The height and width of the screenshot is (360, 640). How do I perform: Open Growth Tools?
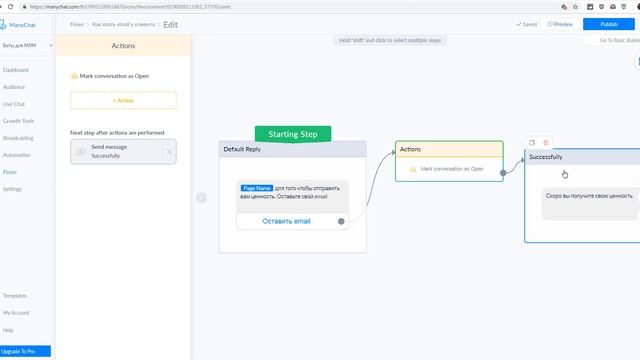(x=18, y=121)
